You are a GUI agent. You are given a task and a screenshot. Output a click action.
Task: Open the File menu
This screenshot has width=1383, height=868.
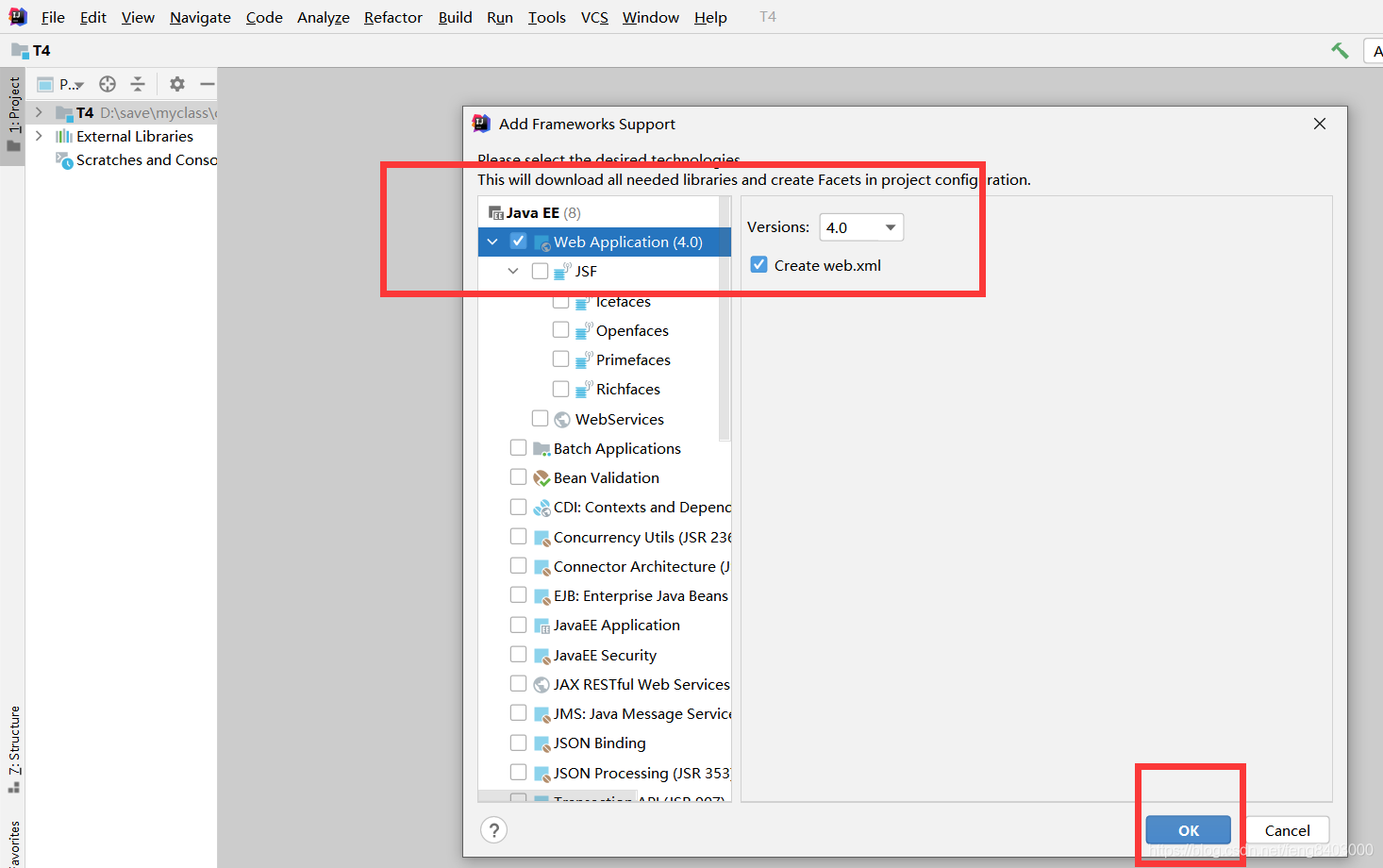click(53, 17)
